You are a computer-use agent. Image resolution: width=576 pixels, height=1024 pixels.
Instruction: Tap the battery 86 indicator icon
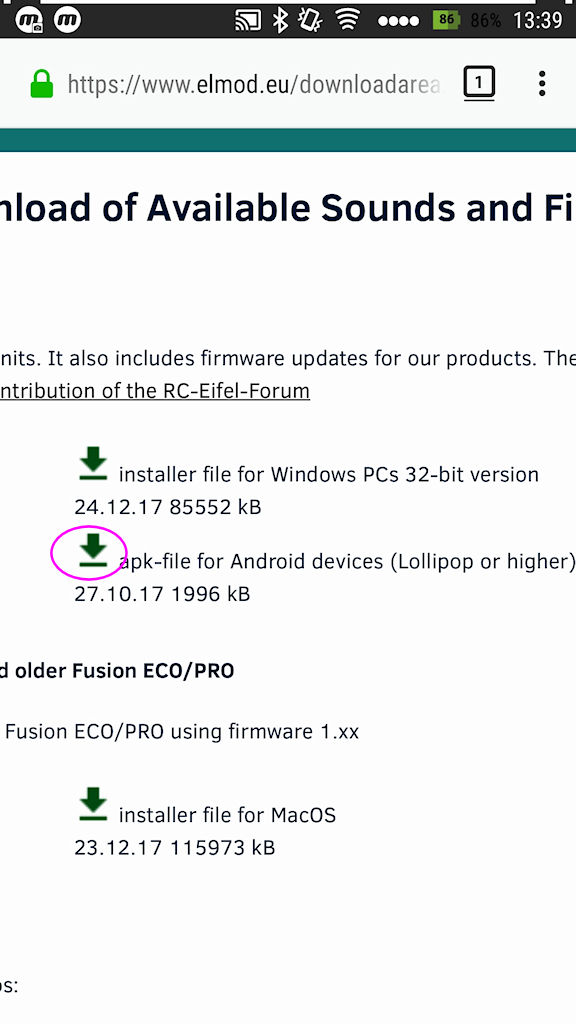pos(446,20)
